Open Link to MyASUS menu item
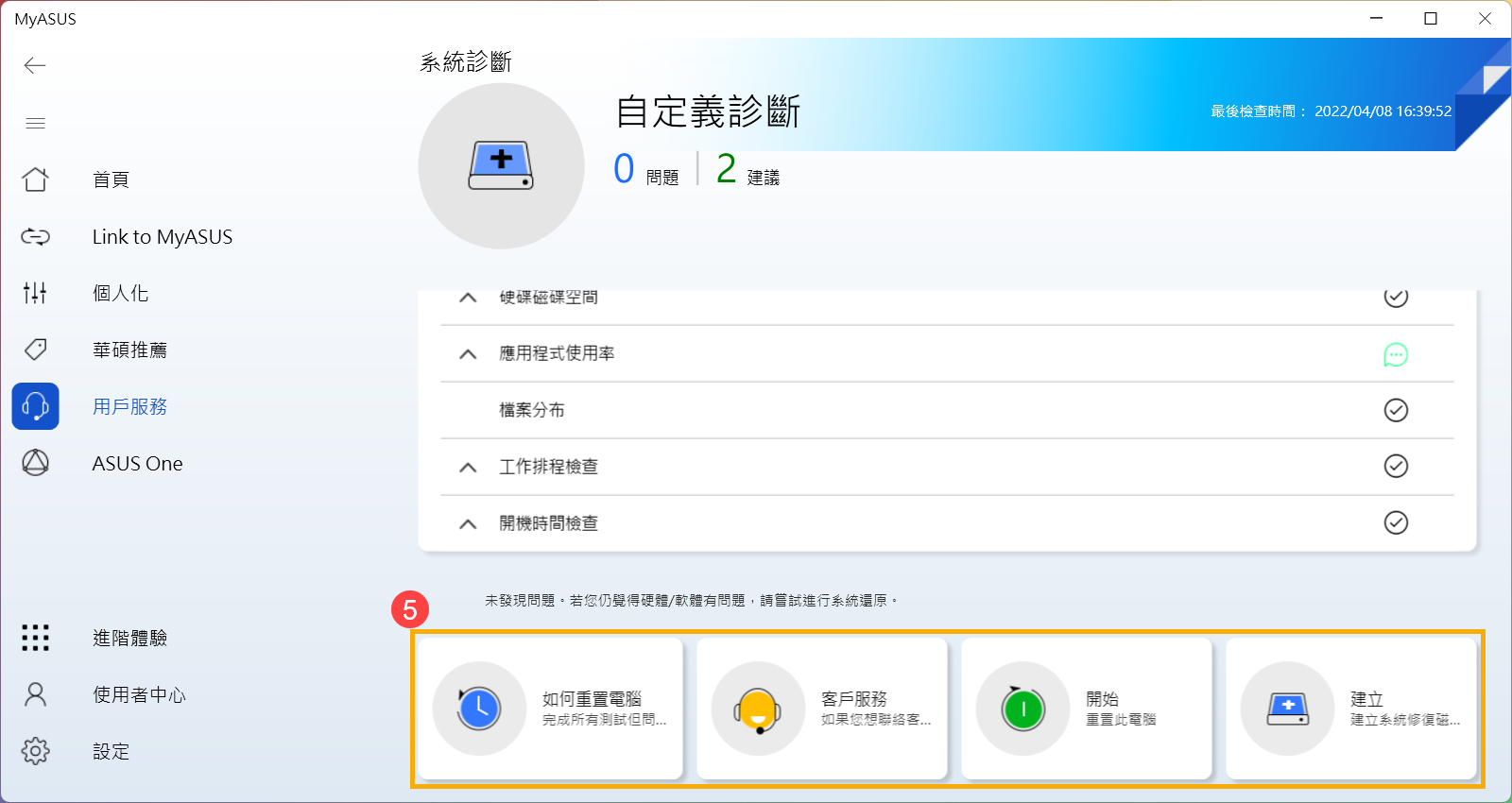Viewport: 1512px width, 803px height. pos(163,237)
